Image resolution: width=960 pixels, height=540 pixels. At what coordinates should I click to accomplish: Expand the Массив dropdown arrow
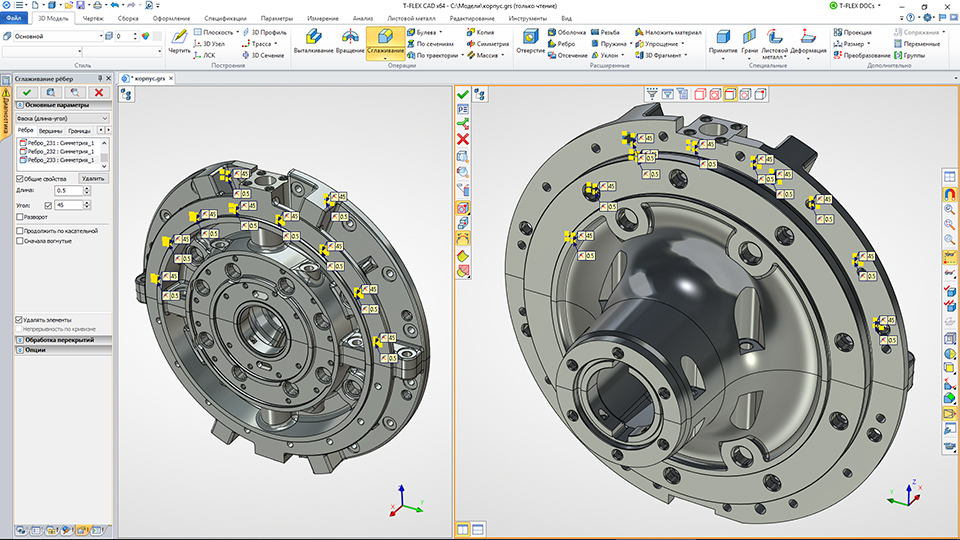tap(503, 55)
